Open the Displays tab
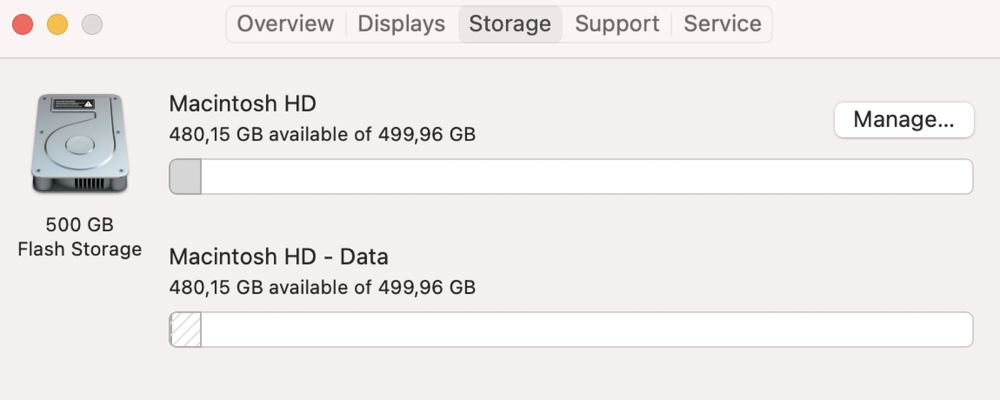This screenshot has height=400, width=1000. point(401,24)
